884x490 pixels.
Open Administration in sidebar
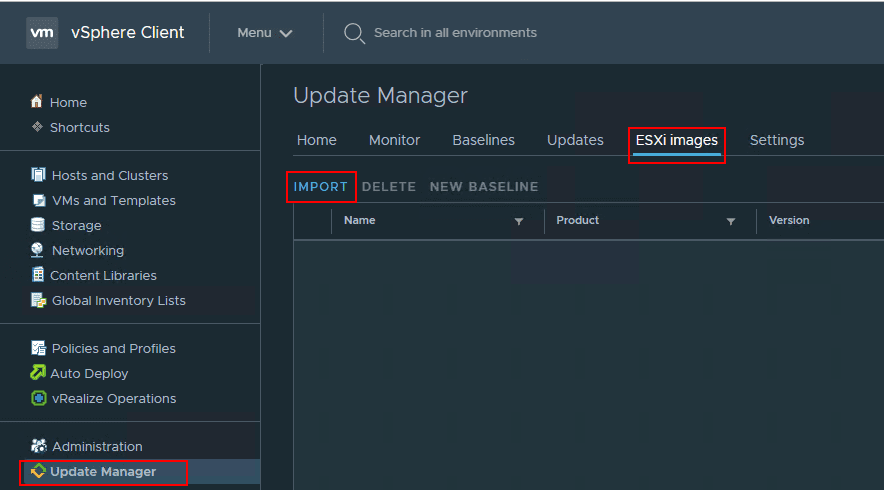(x=98, y=447)
